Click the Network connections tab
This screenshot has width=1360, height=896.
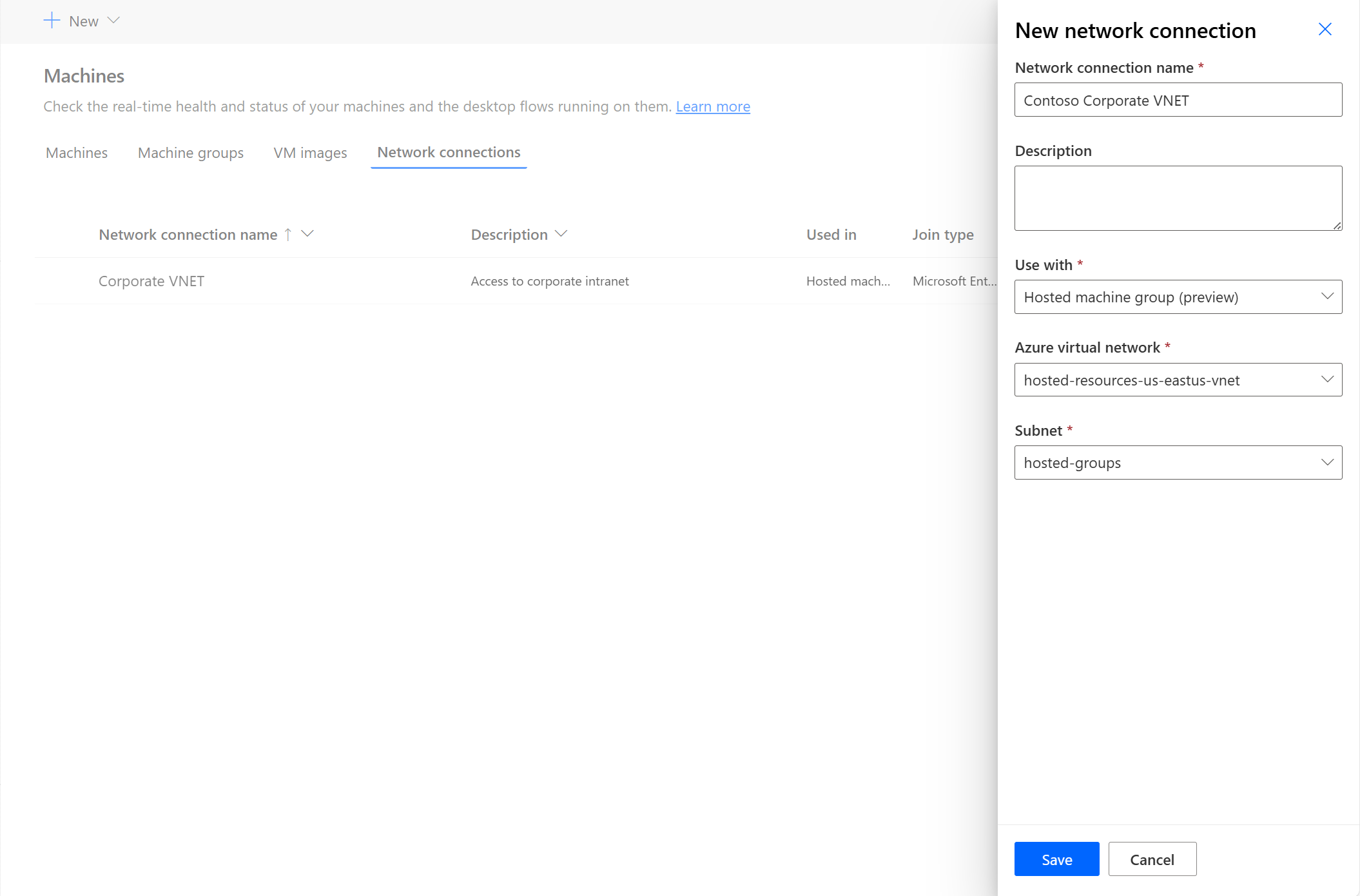pyautogui.click(x=449, y=152)
